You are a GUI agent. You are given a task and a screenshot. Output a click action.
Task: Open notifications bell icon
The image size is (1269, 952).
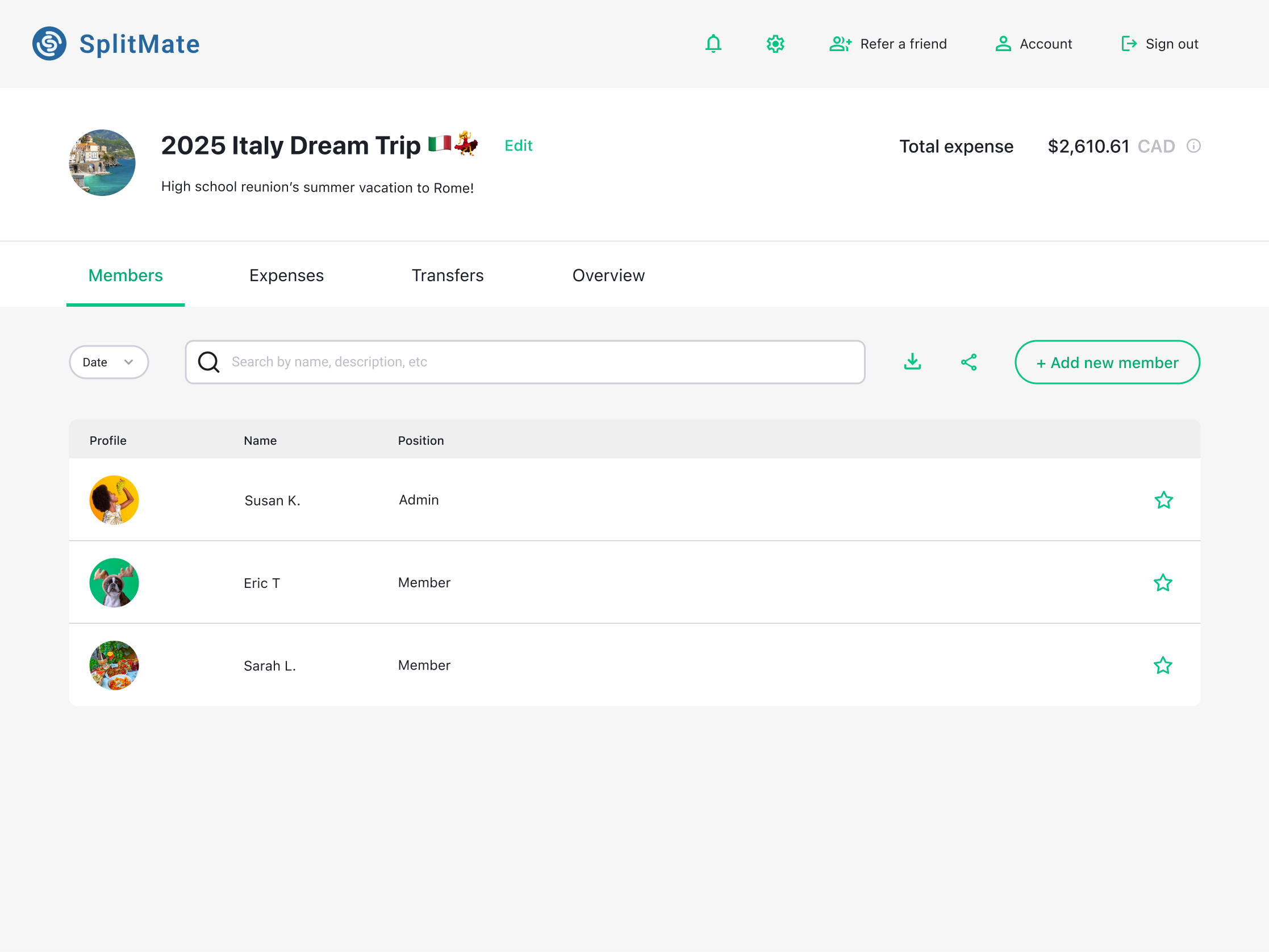pos(713,44)
